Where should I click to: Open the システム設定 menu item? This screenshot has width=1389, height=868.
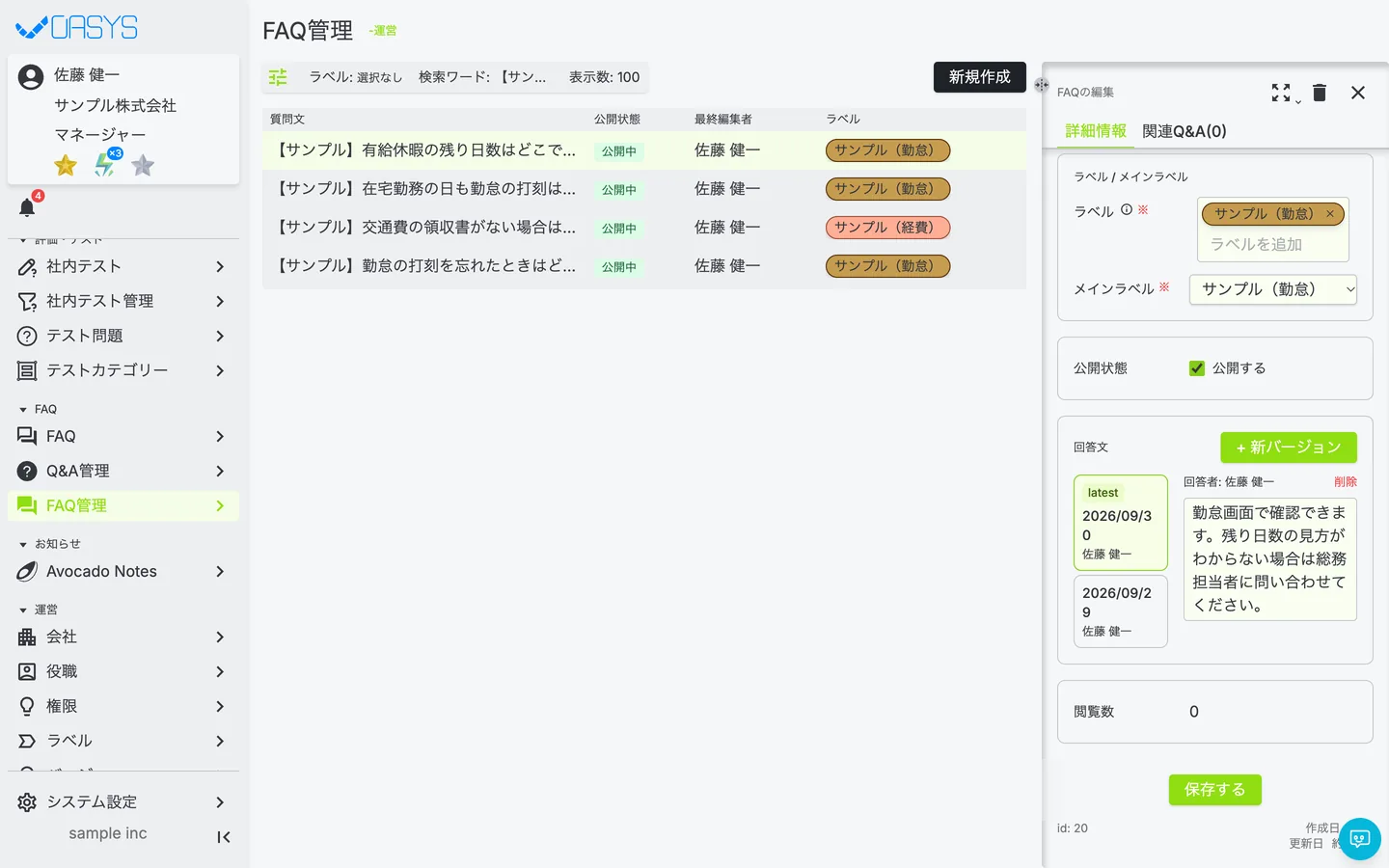pyautogui.click(x=123, y=802)
